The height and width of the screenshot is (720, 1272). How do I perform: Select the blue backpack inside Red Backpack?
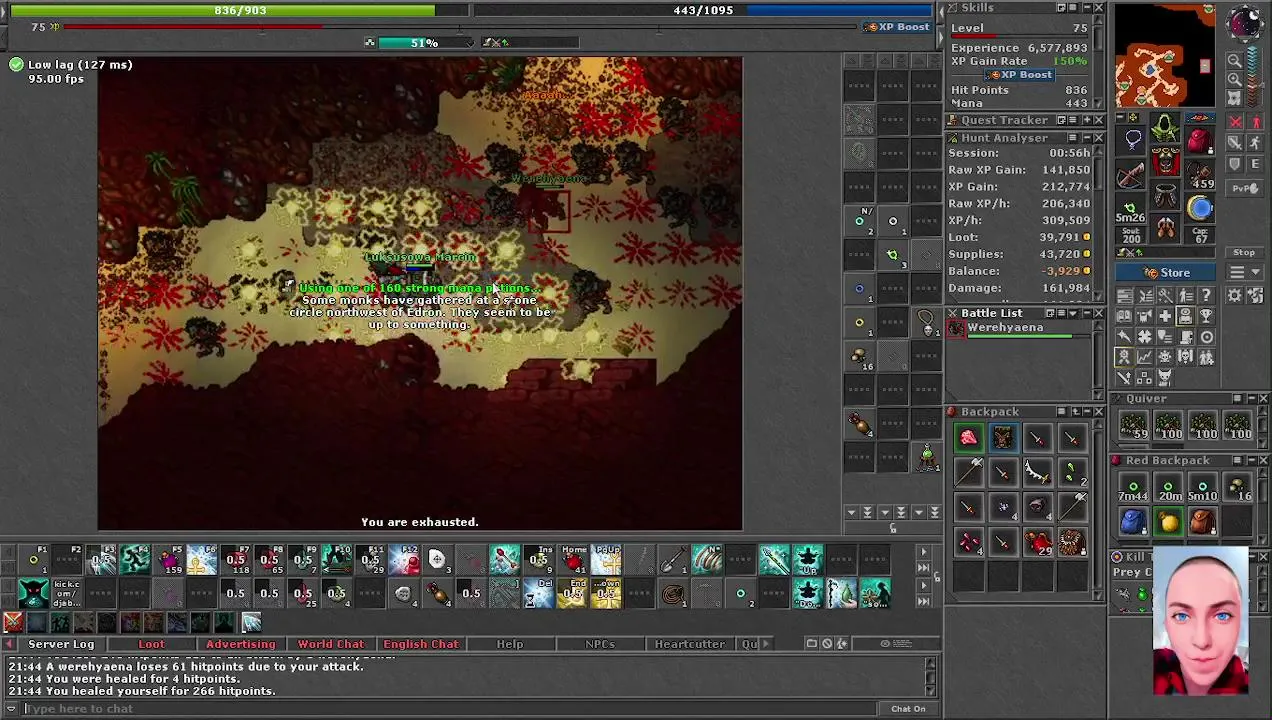click(1133, 521)
